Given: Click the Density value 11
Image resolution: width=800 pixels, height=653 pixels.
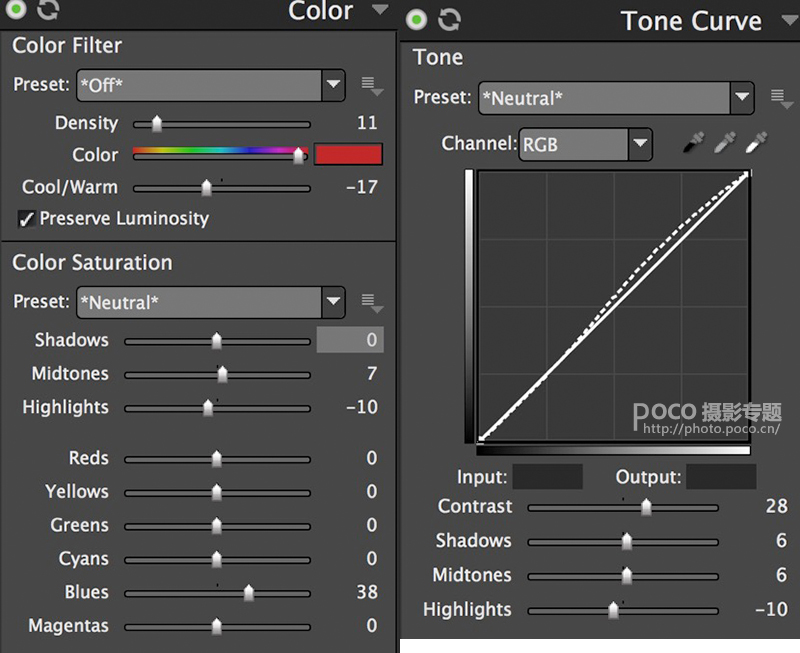Looking at the screenshot, I should click(367, 123).
